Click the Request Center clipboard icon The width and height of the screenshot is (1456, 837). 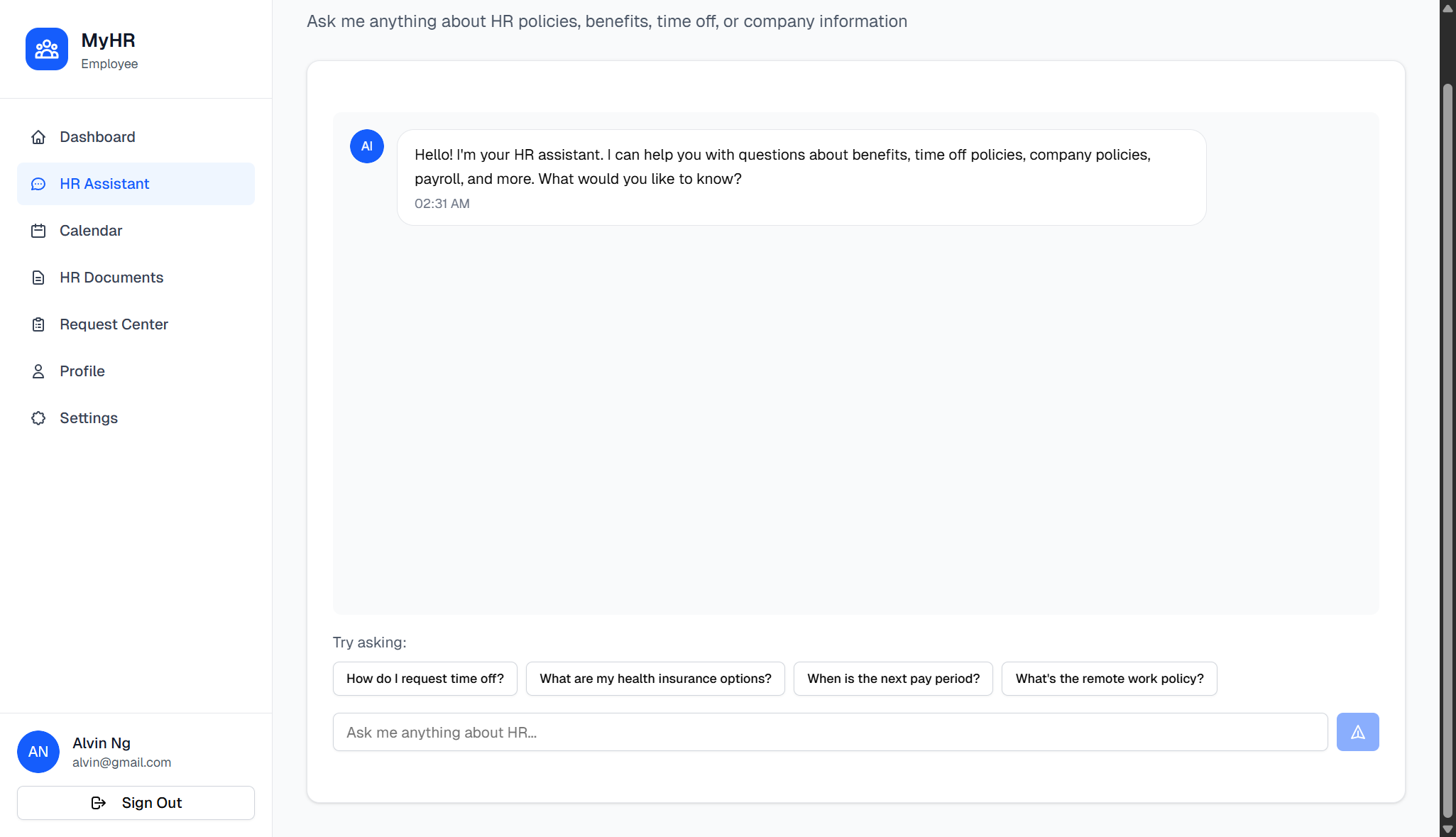point(38,324)
